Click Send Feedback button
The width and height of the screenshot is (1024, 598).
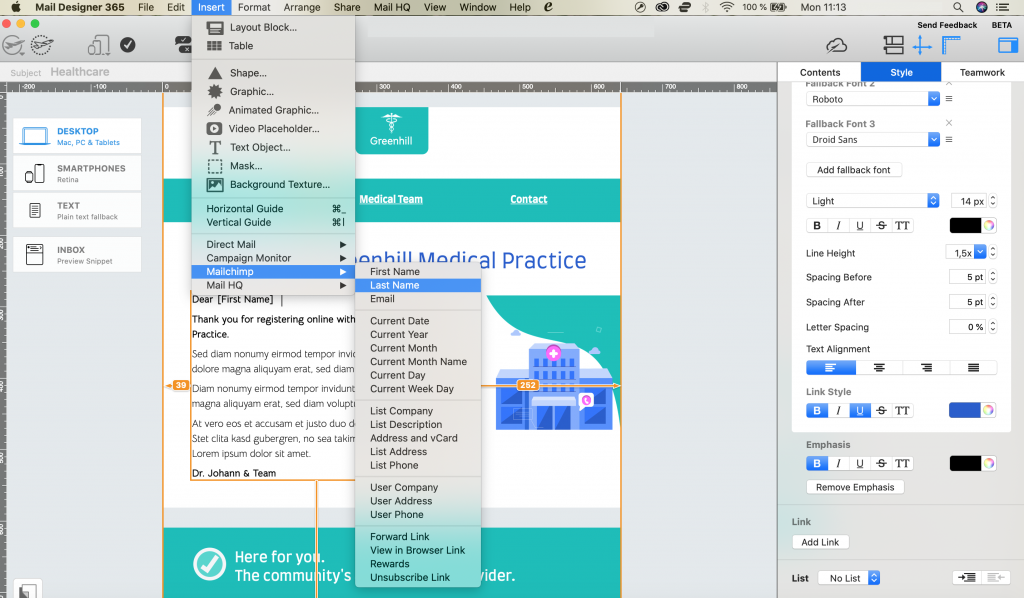click(947, 25)
